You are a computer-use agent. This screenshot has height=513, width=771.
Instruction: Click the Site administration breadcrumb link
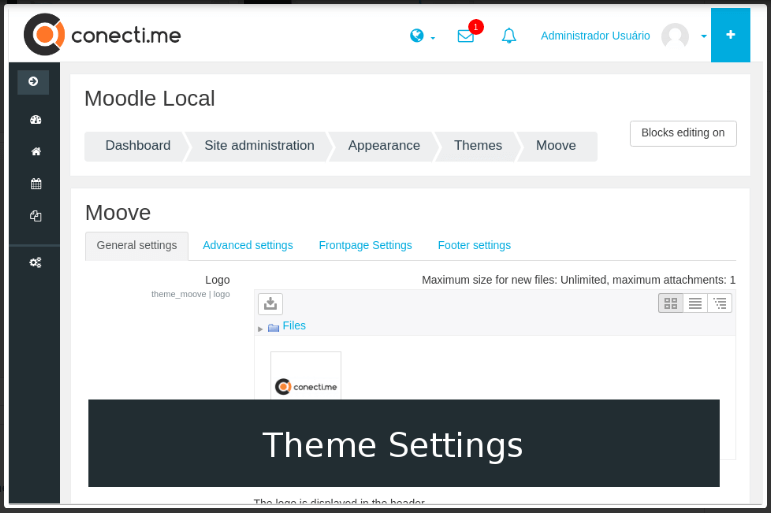pyautogui.click(x=259, y=146)
